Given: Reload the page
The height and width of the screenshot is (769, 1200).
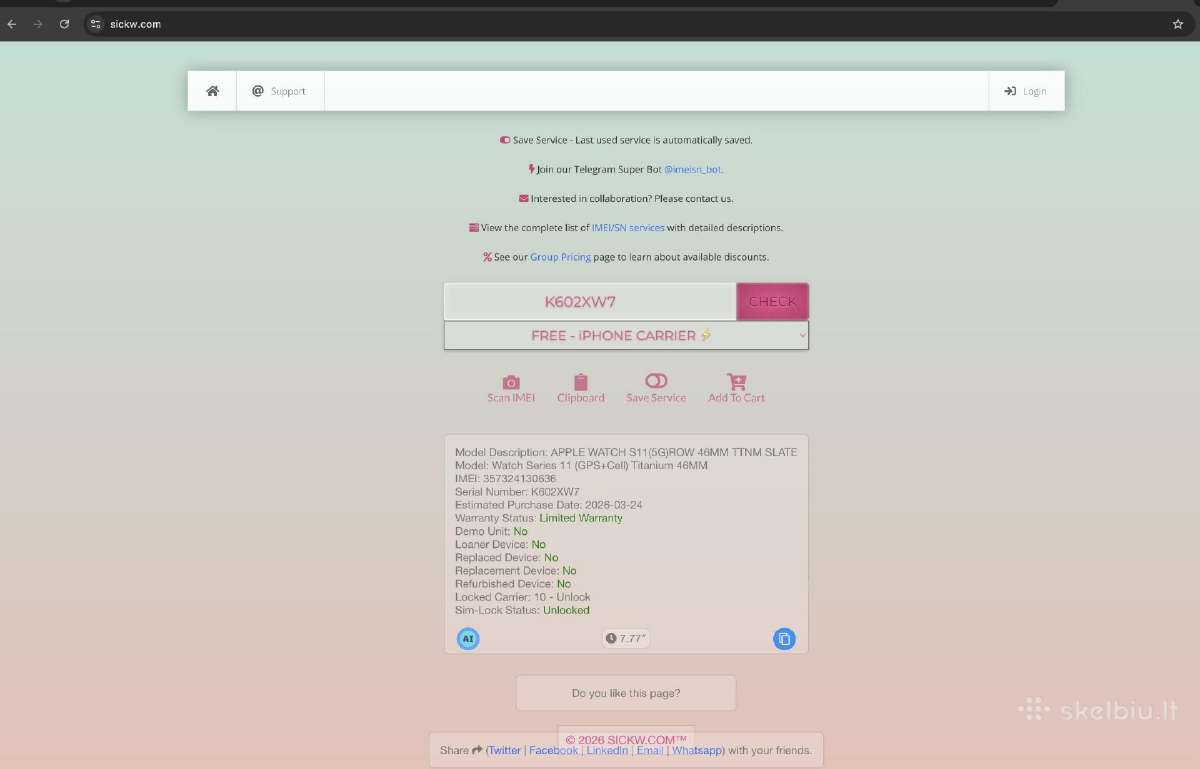Looking at the screenshot, I should click(64, 24).
